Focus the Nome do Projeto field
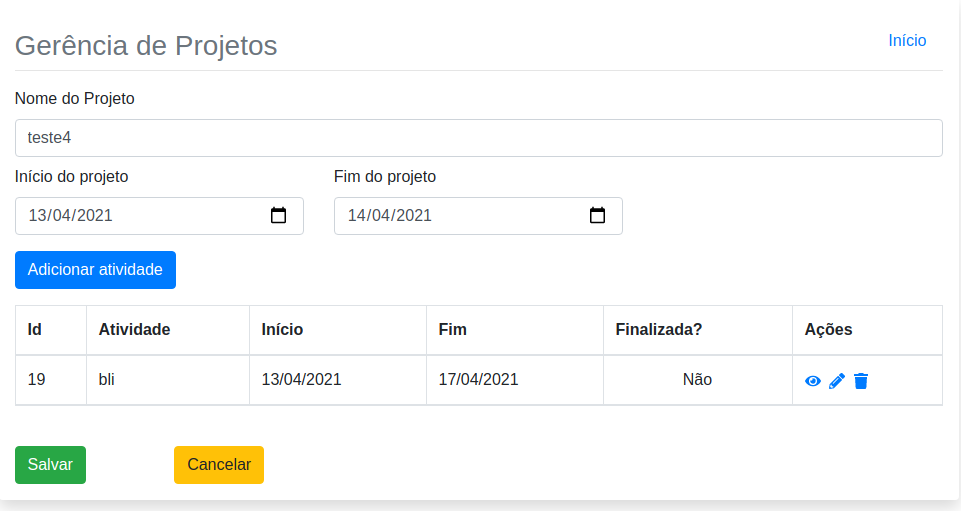The image size is (961, 511). point(479,138)
